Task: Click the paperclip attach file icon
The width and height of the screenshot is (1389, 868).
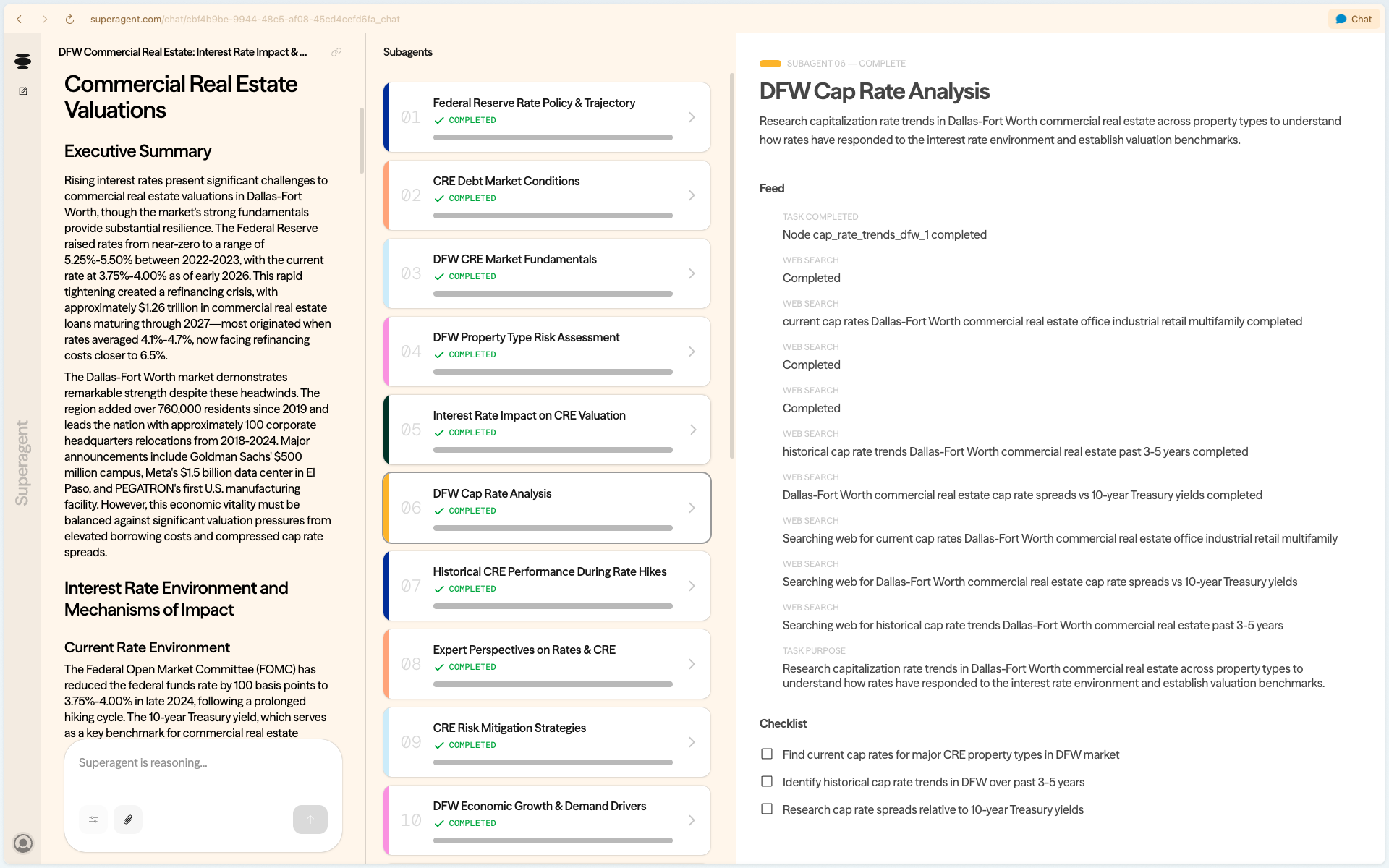Action: (x=128, y=820)
